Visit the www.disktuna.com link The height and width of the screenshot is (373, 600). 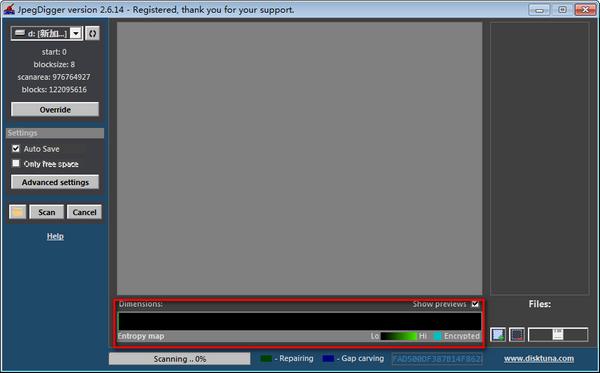click(539, 358)
